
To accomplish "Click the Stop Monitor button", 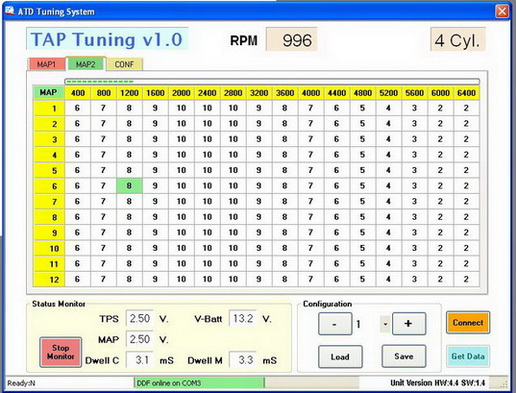I will coord(61,352).
